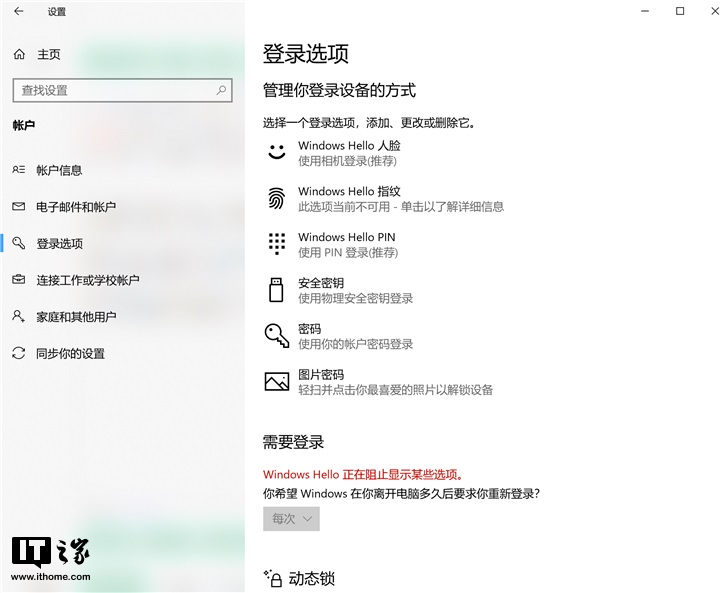Start search with the magnifier icon

click(x=221, y=90)
